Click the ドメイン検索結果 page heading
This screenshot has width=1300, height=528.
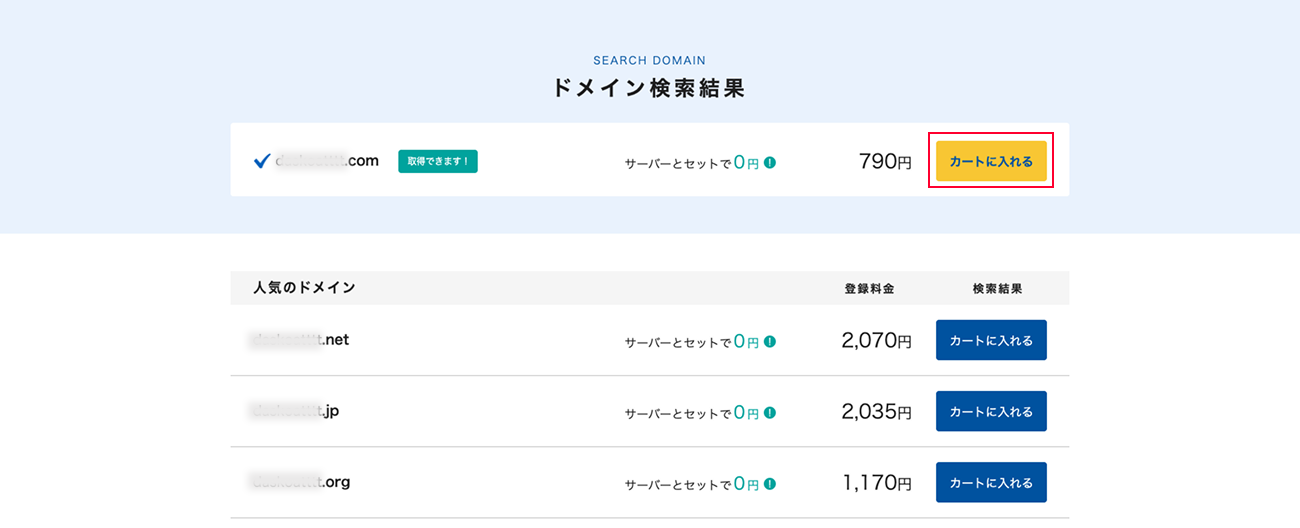point(649,88)
